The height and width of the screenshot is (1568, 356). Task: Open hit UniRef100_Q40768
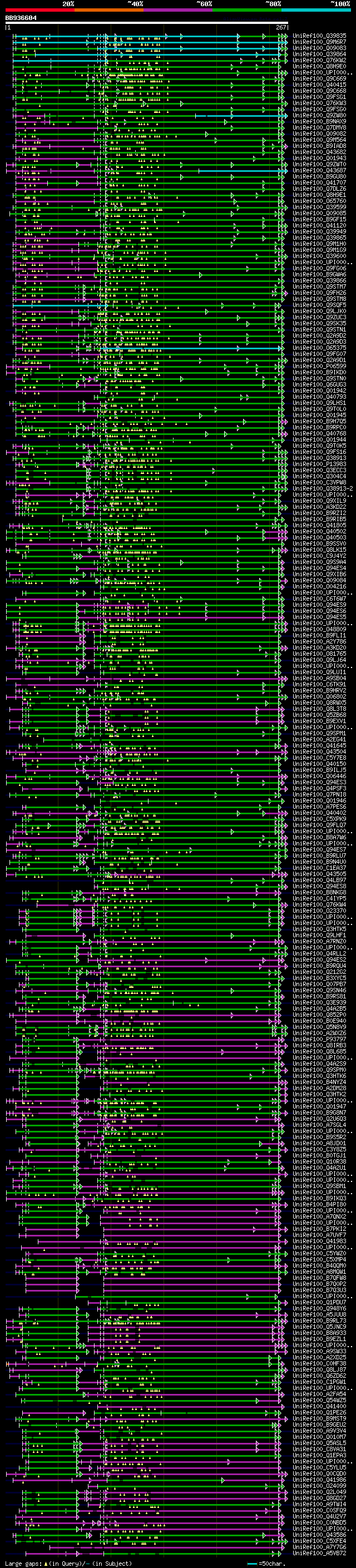[x=319, y=433]
